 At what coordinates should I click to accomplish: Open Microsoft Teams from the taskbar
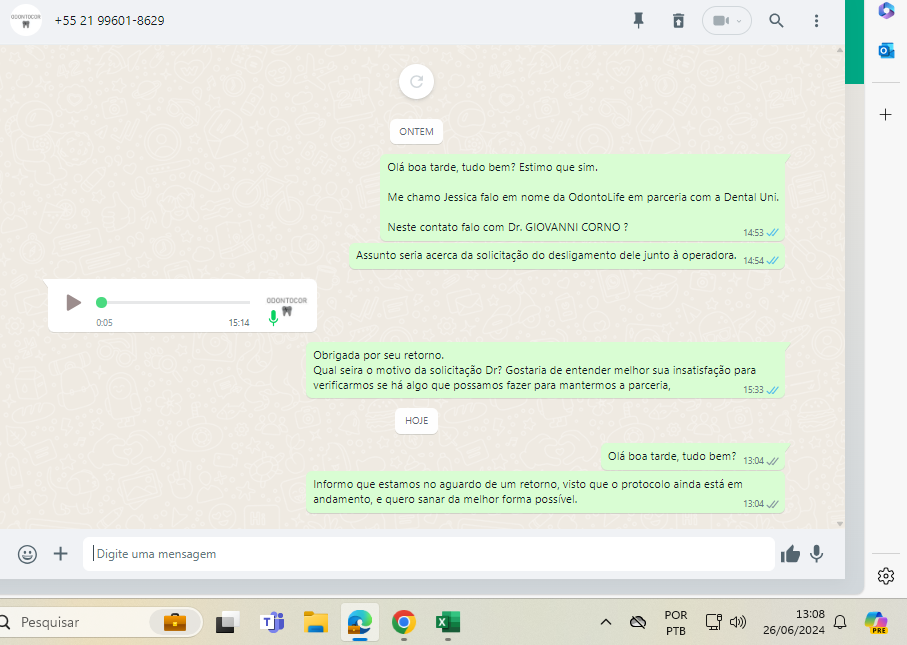[x=272, y=622]
